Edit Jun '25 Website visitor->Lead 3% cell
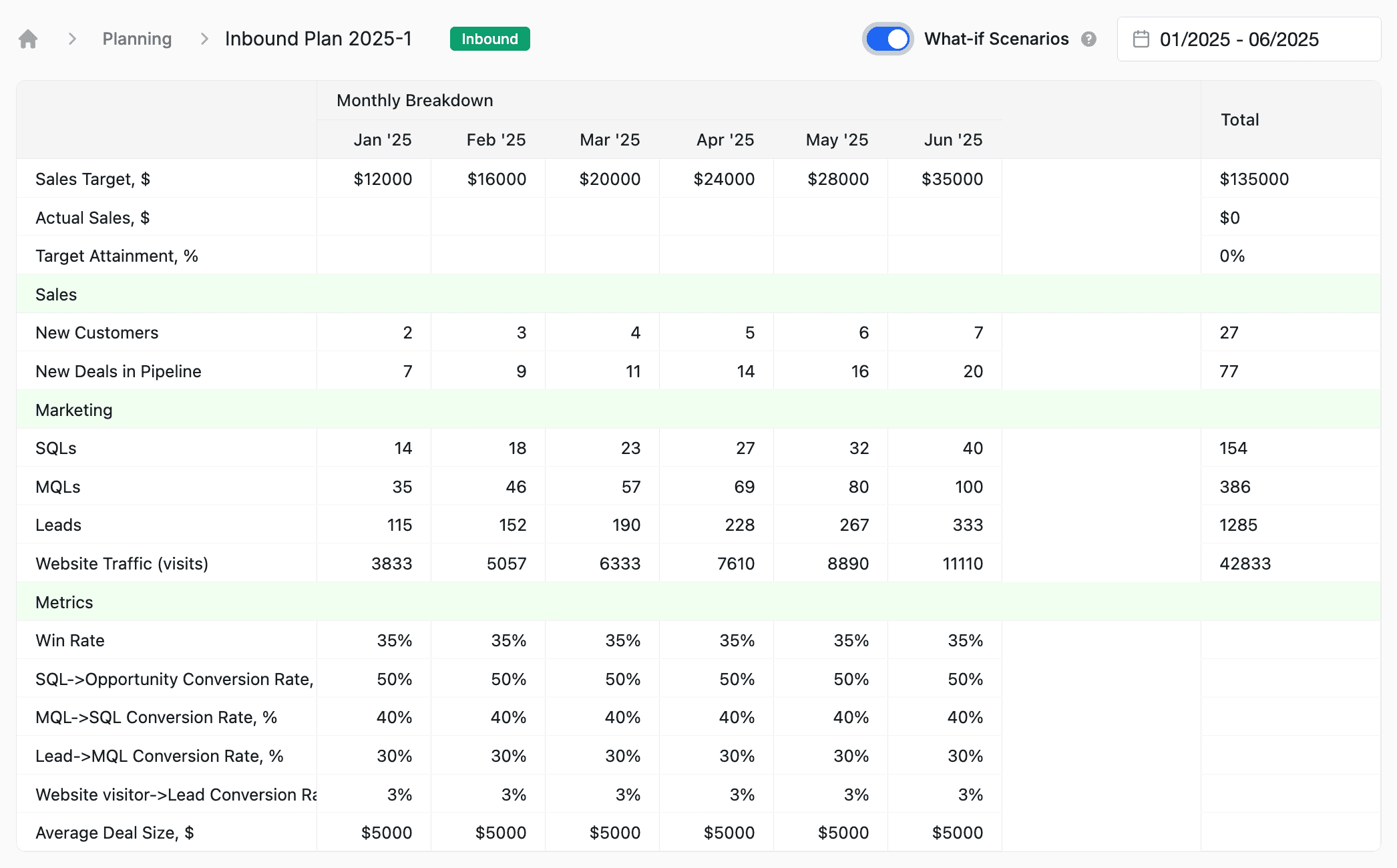 coord(945,795)
